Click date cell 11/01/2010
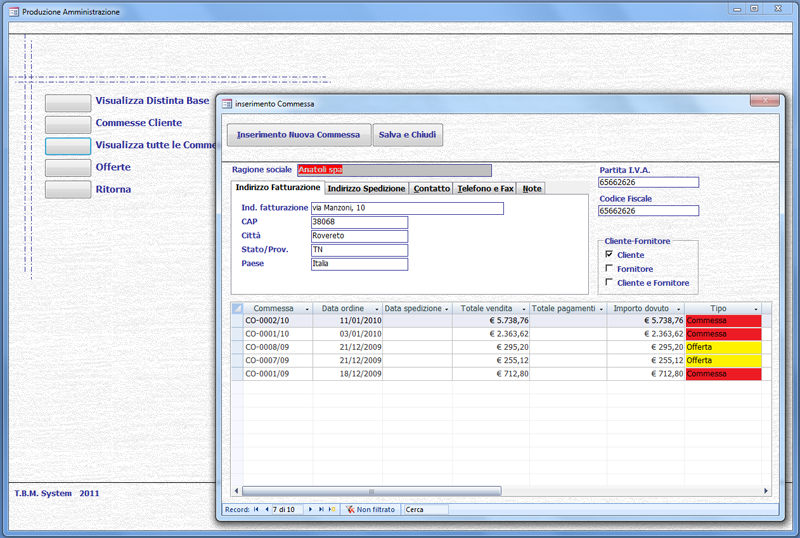The width and height of the screenshot is (800, 538). (347, 321)
